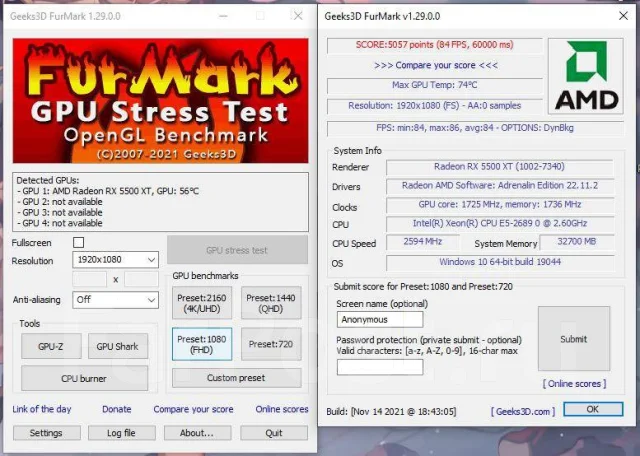Click the Screen name field with Anonymous
640x456 pixels.
pyautogui.click(x=380, y=320)
